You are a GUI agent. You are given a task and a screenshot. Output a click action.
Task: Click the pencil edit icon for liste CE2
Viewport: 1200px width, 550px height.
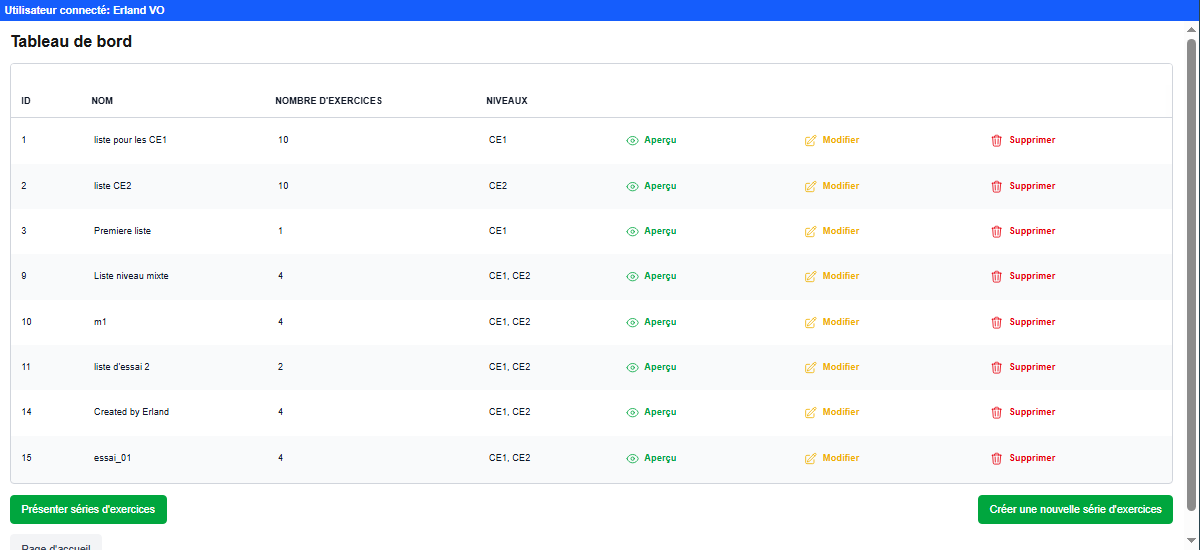tap(811, 186)
